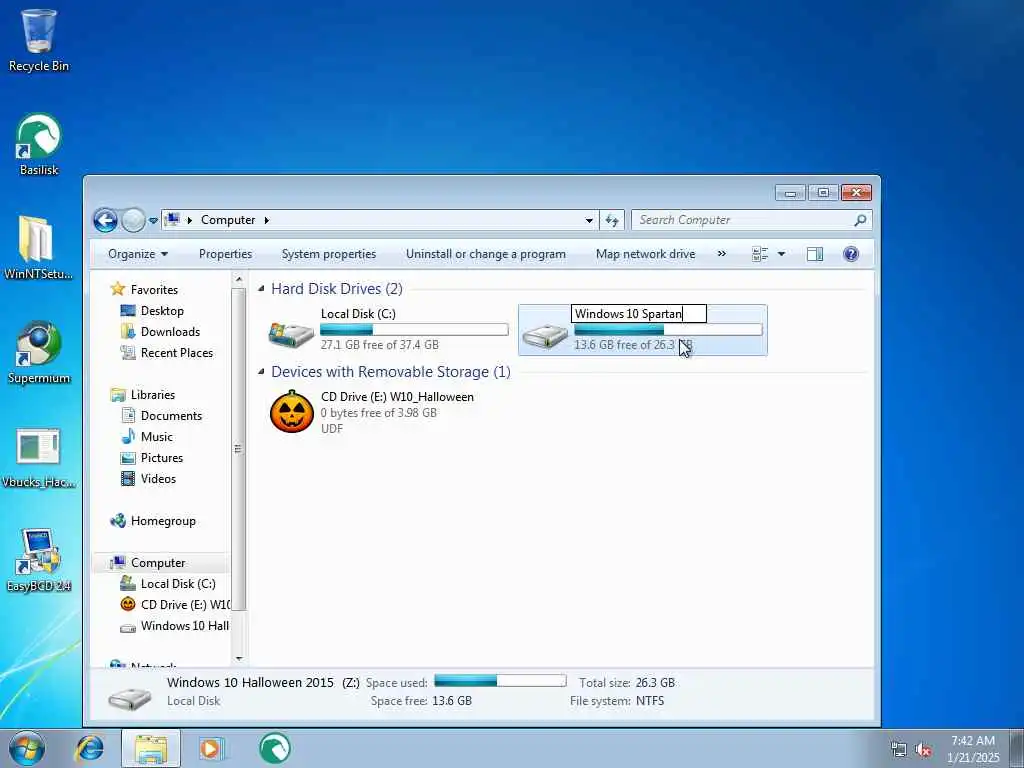This screenshot has height=768, width=1024.
Task: Expand the arrow after Computer breadcrumb
Action: [266, 220]
